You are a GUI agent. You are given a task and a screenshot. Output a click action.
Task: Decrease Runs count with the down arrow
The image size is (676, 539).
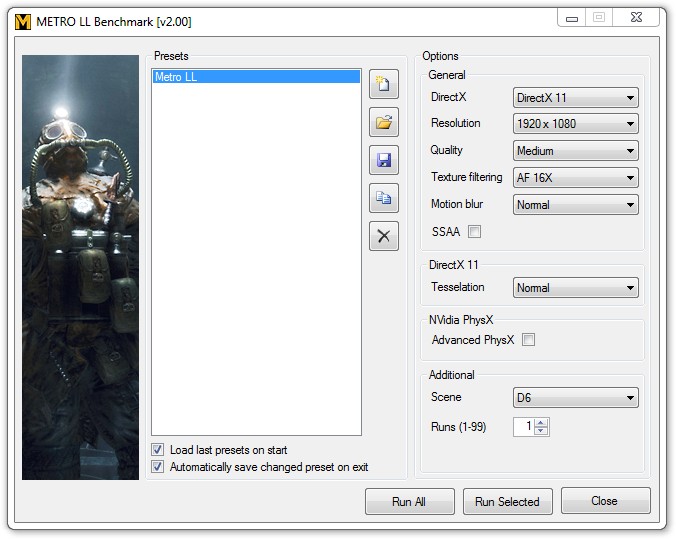click(x=541, y=431)
